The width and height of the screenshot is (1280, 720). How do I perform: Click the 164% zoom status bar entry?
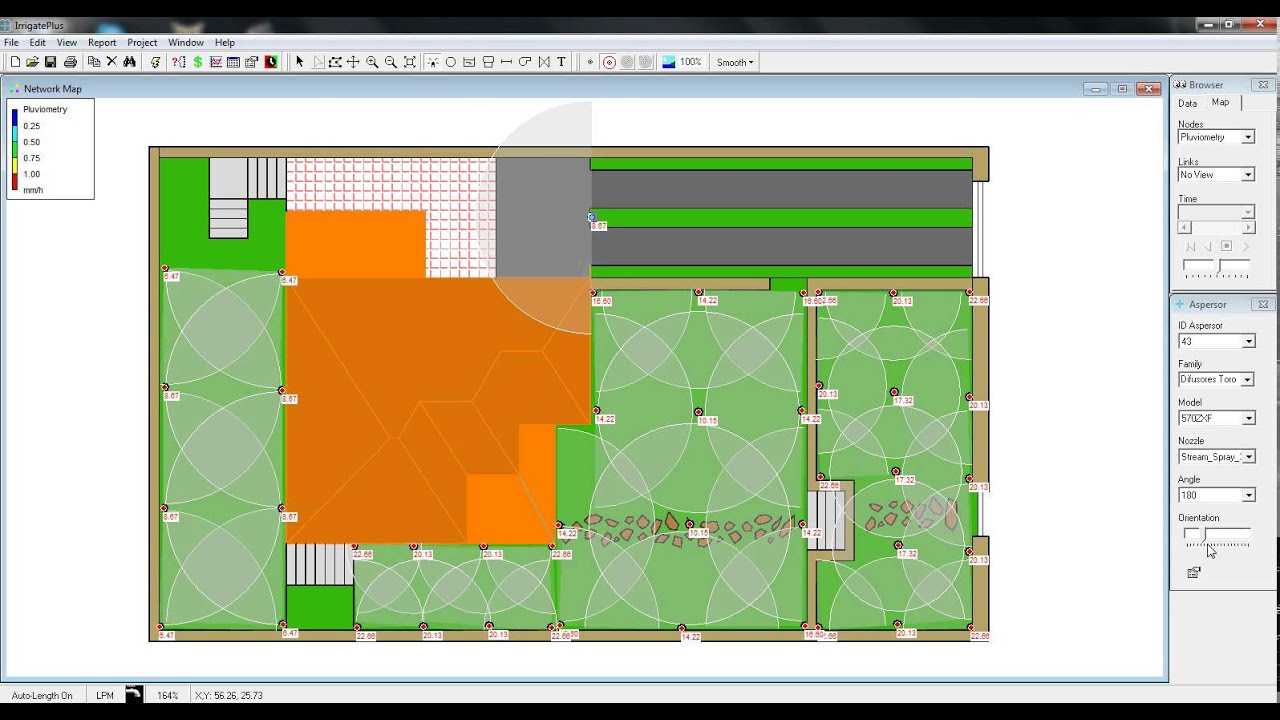pyautogui.click(x=167, y=695)
